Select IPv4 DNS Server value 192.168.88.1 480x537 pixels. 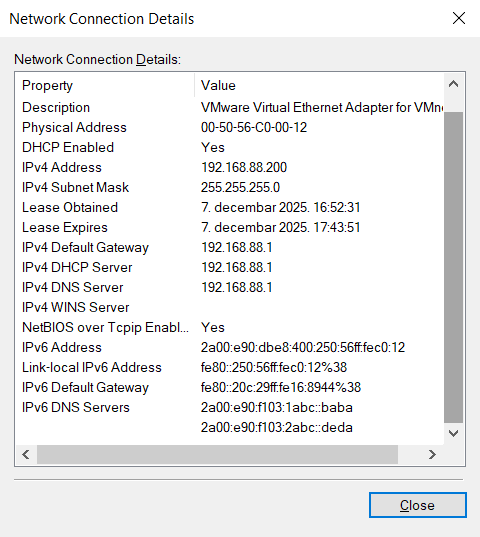pos(237,287)
